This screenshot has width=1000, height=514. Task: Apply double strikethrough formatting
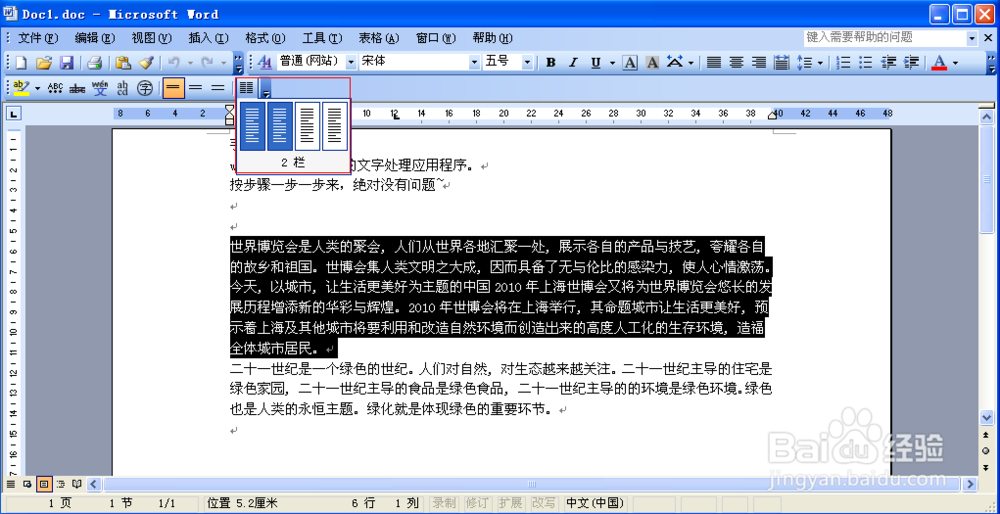click(x=78, y=87)
